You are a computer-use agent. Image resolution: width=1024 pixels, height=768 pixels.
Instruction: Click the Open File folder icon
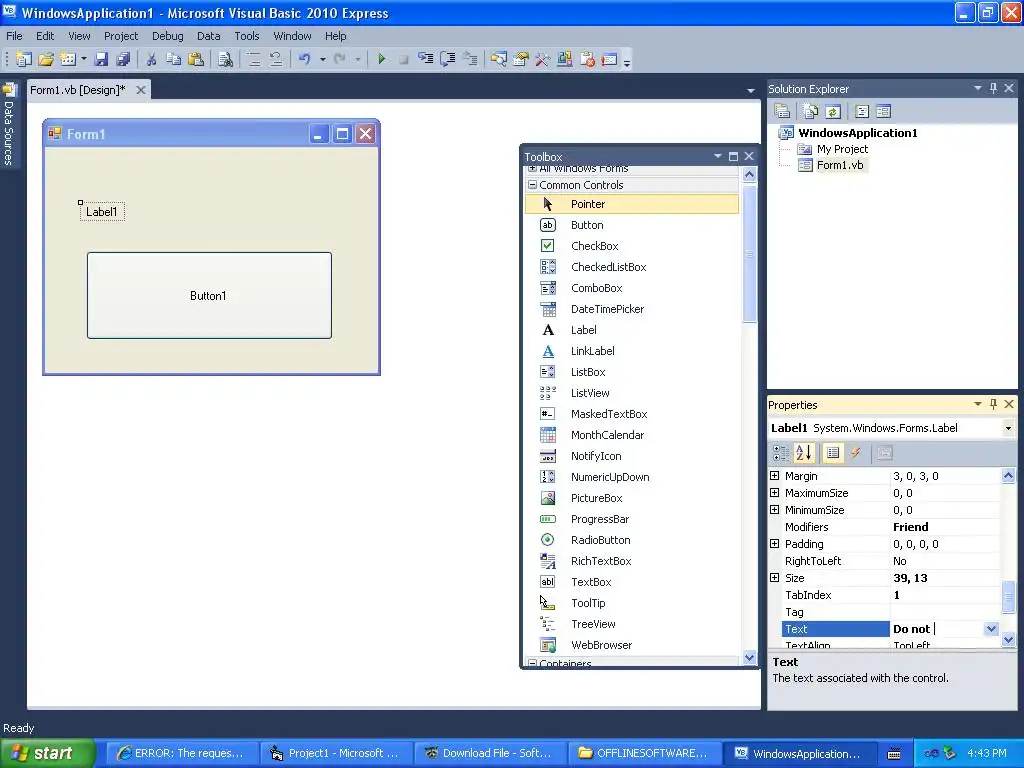46,59
